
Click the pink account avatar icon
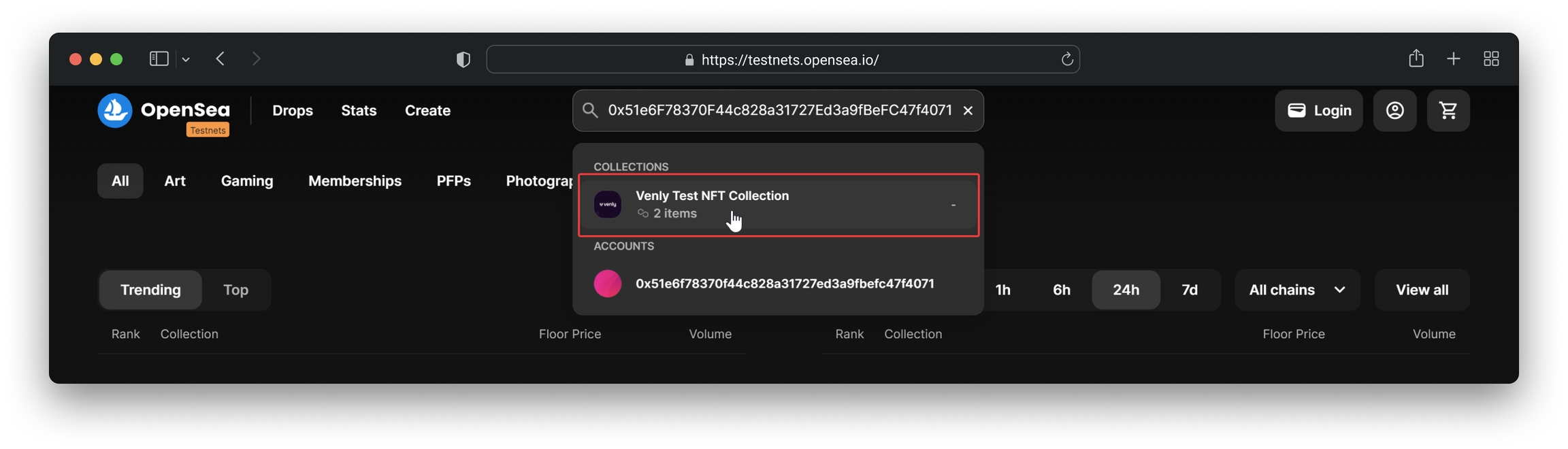607,284
